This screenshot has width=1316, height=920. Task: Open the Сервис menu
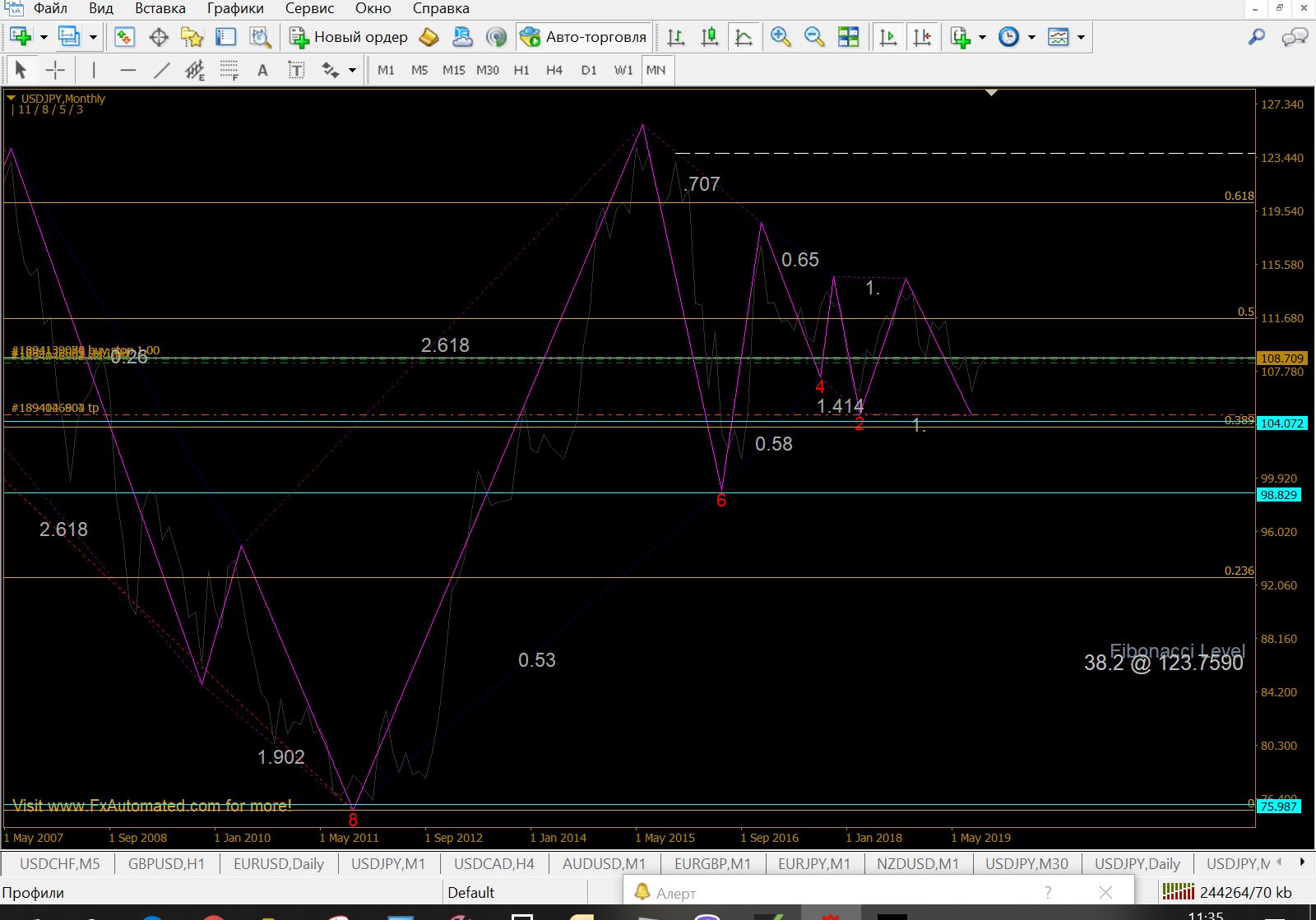pyautogui.click(x=309, y=9)
